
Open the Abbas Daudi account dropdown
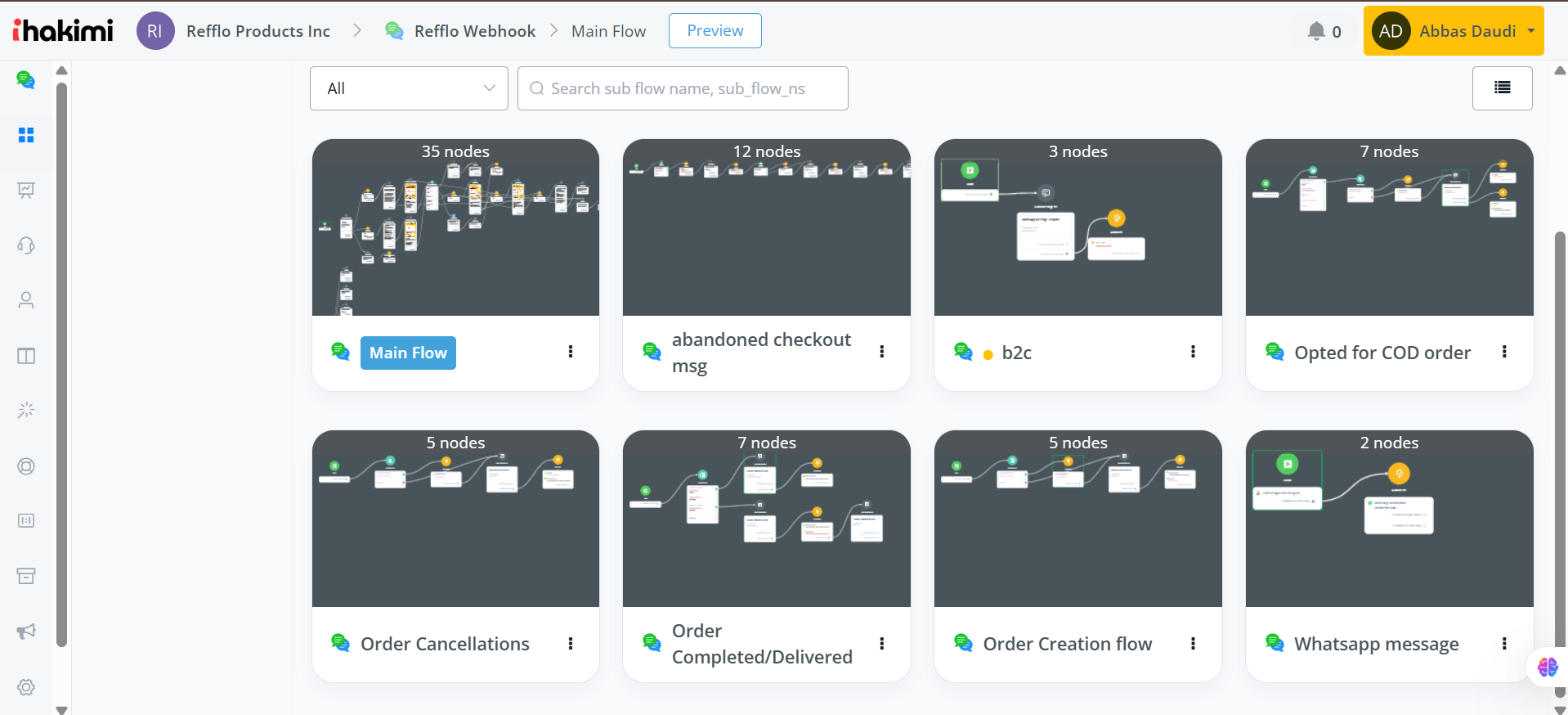tap(1453, 31)
